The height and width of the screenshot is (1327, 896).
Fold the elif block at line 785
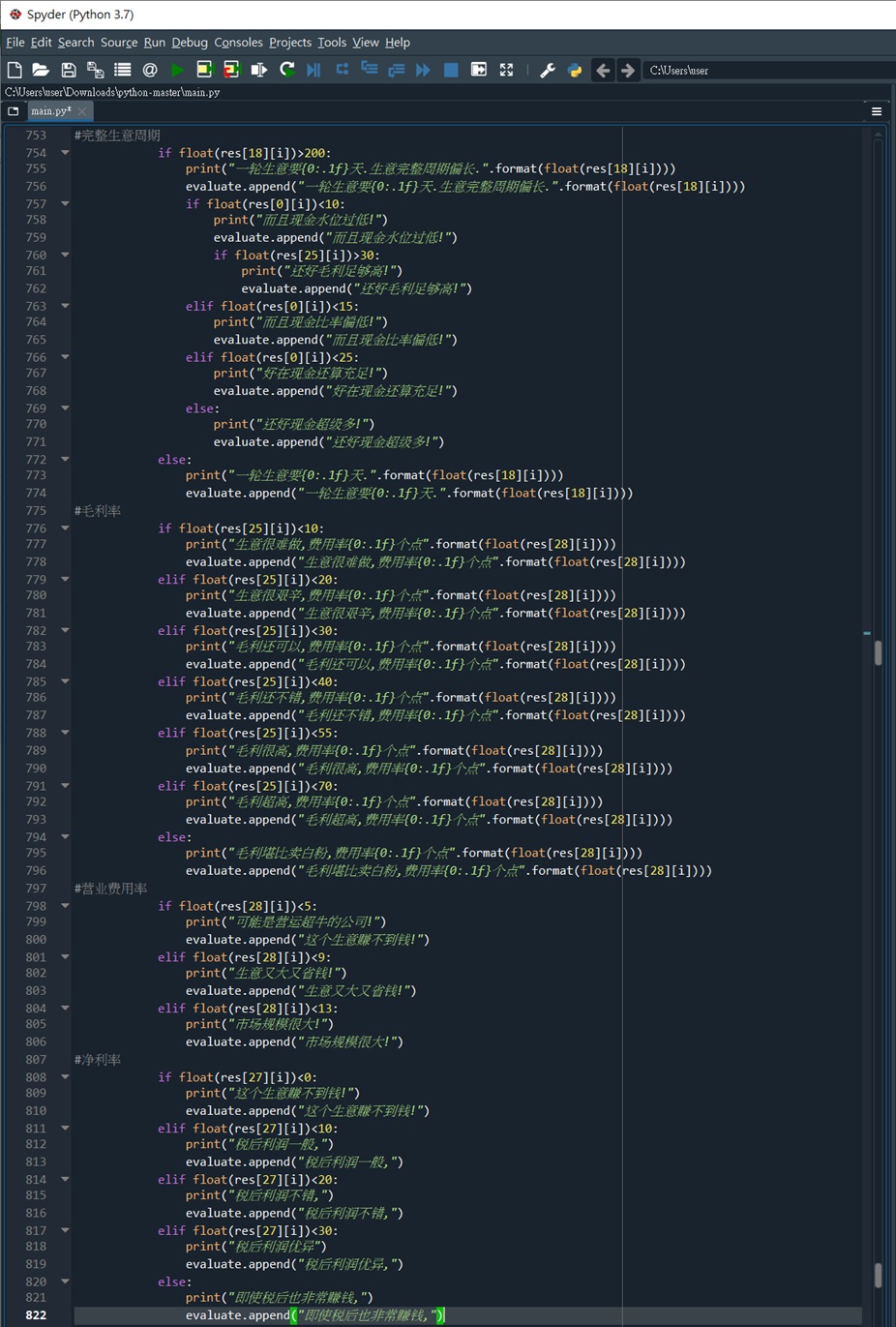tap(65, 681)
